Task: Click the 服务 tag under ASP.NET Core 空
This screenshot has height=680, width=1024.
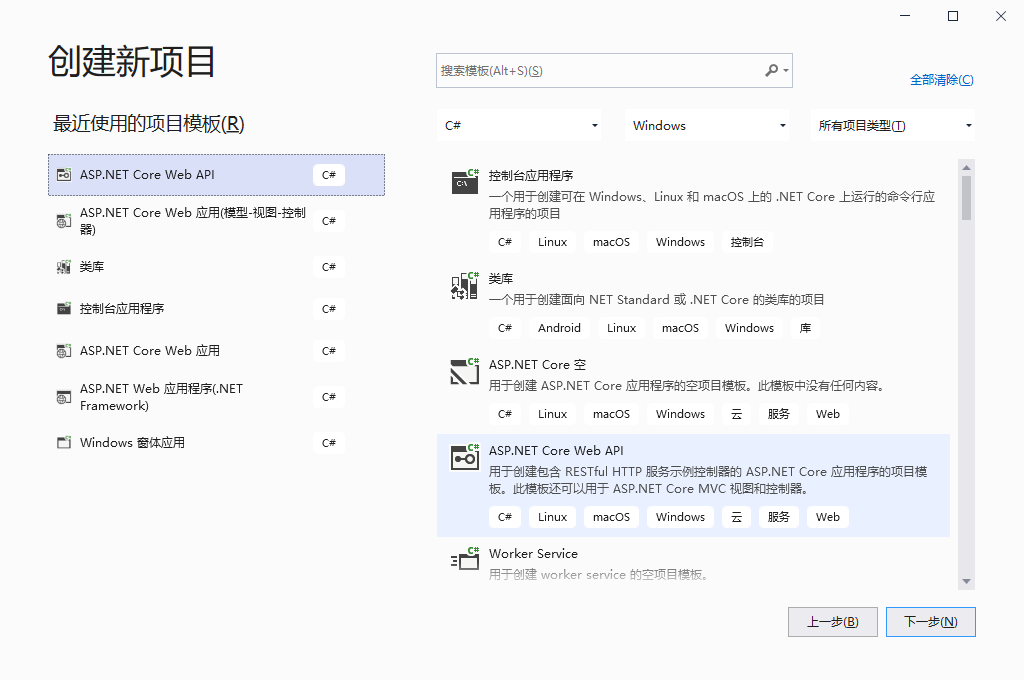Action: [778, 413]
